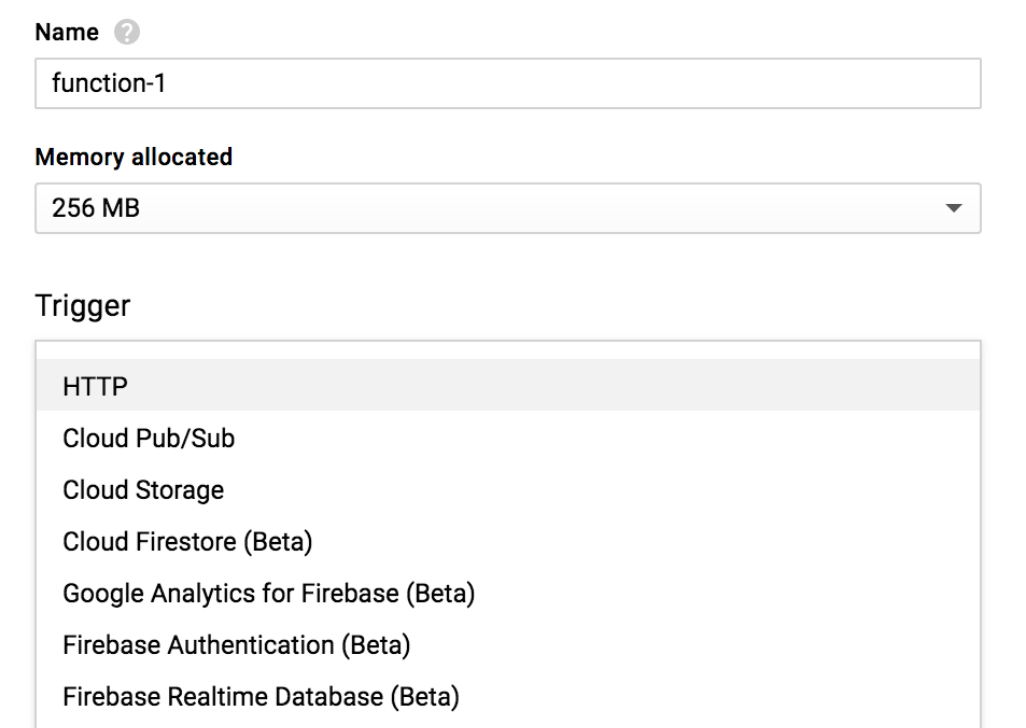This screenshot has width=1026, height=728.
Task: Open the Memory allocated dropdown
Action: (x=508, y=208)
